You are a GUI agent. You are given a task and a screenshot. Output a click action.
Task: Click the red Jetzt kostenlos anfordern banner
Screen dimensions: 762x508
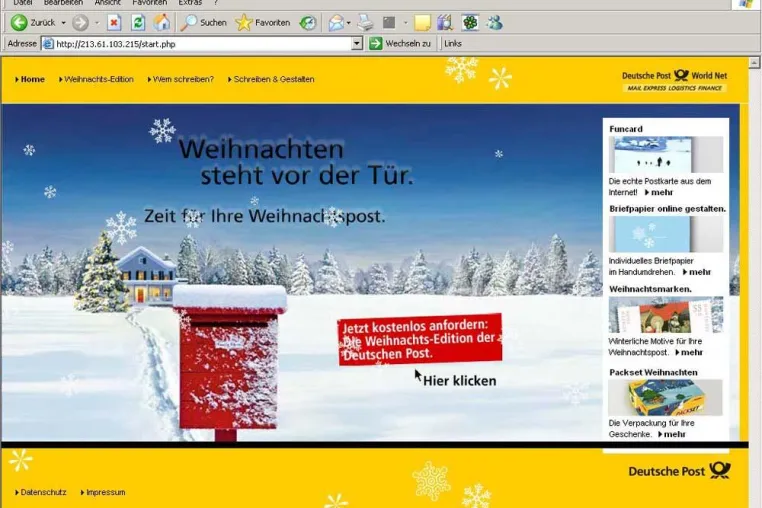coord(420,339)
